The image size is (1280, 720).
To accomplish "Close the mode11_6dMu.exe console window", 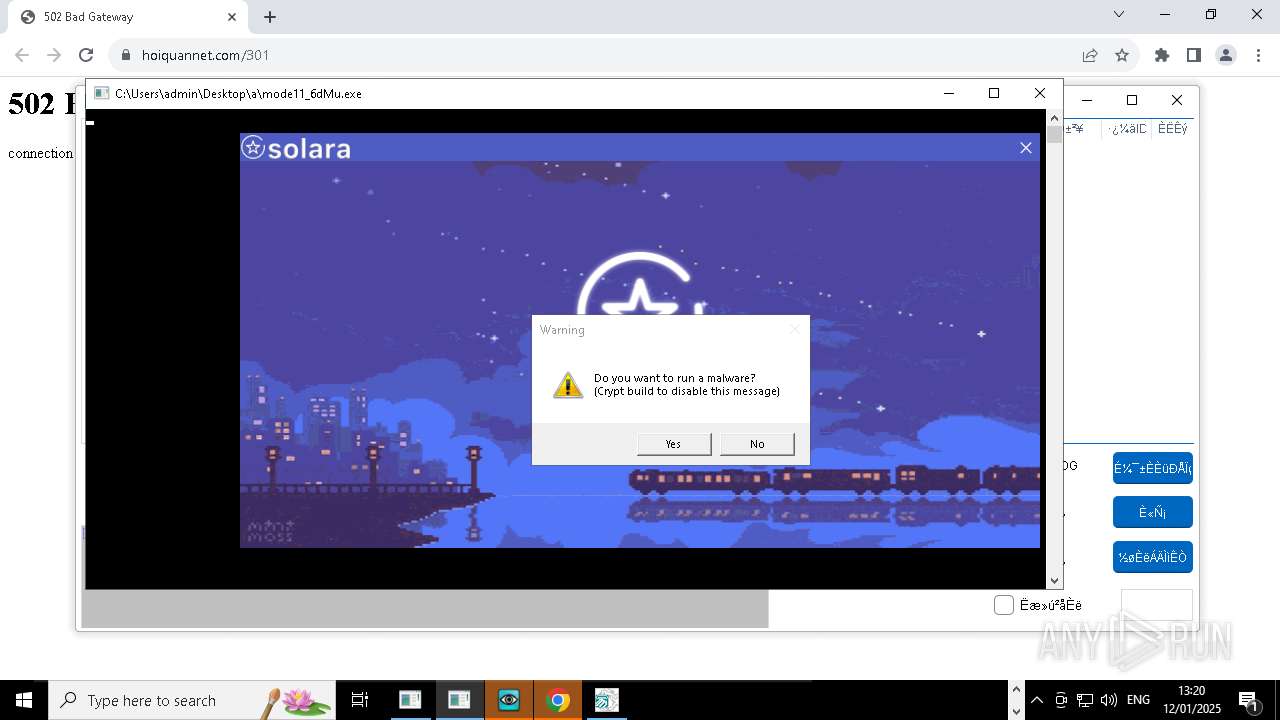I will pos(1040,93).
